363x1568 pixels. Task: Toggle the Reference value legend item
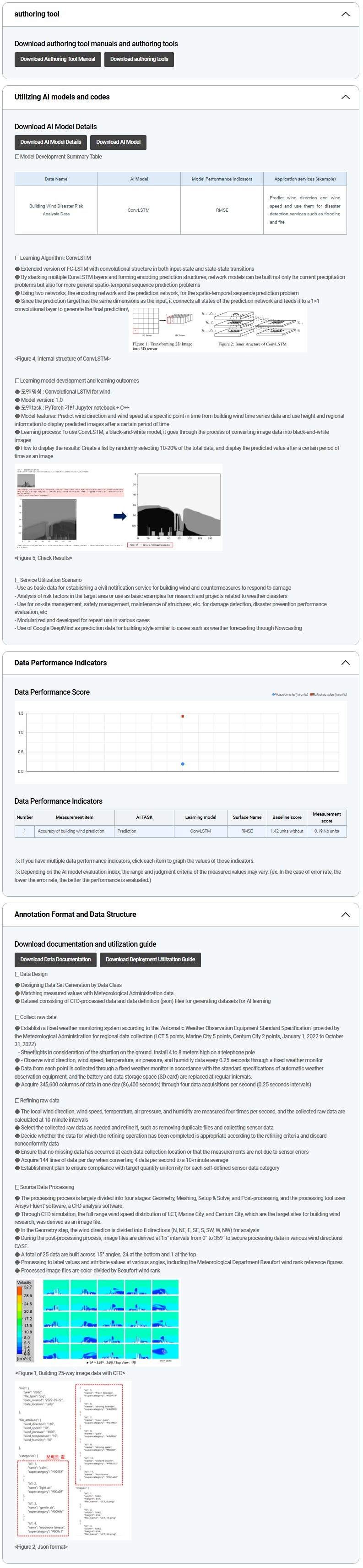point(328,694)
